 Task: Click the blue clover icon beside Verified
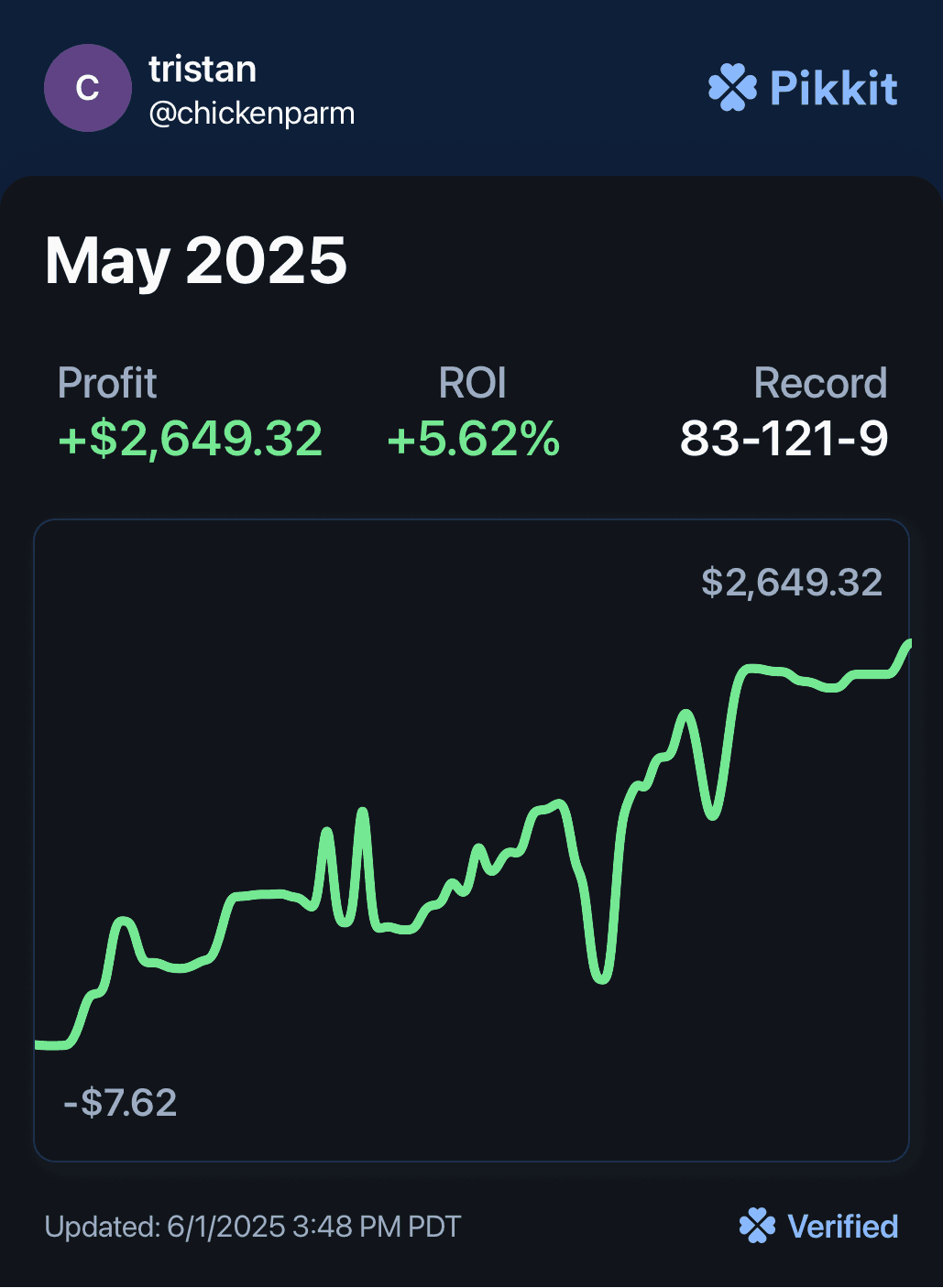pos(757,1226)
